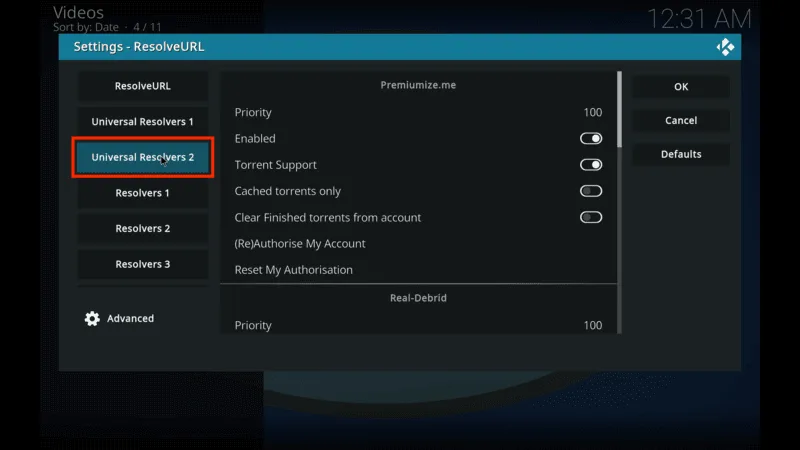
Task: Toggle Premiumize.me Enabled switch
Action: 591,138
